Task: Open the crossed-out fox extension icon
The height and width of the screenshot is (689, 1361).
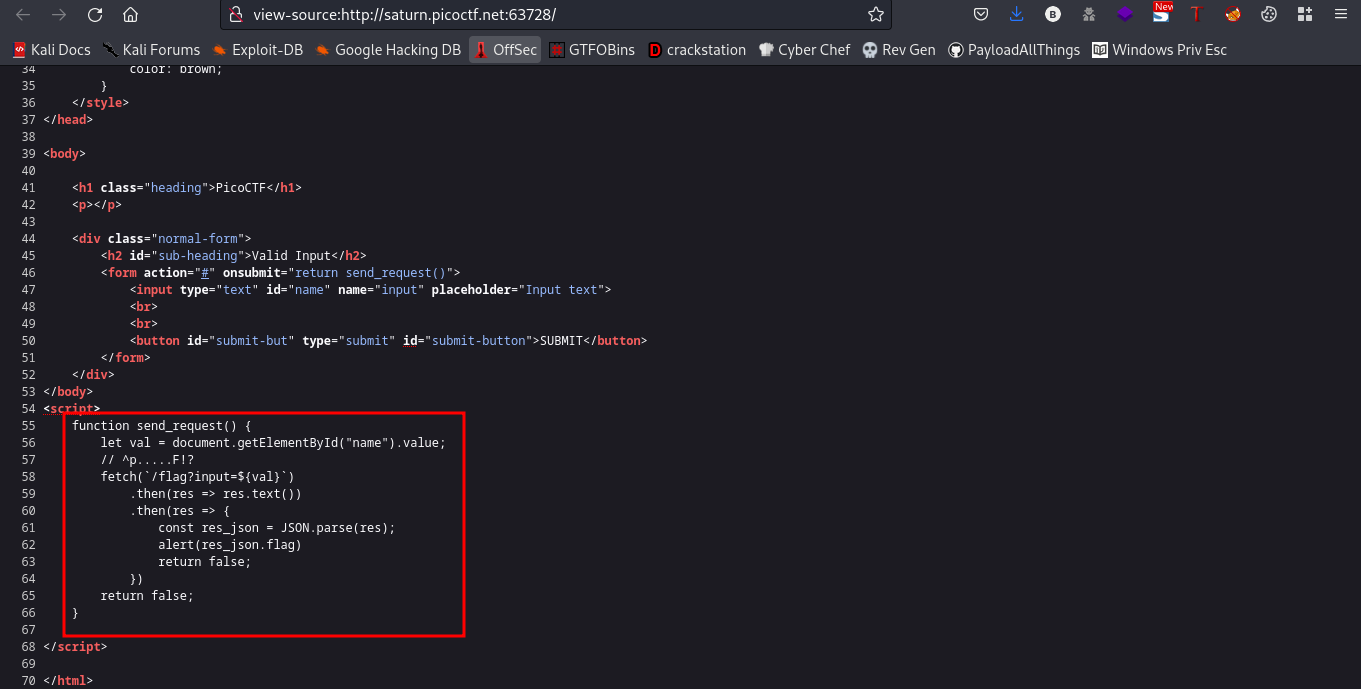Action: pos(1233,14)
